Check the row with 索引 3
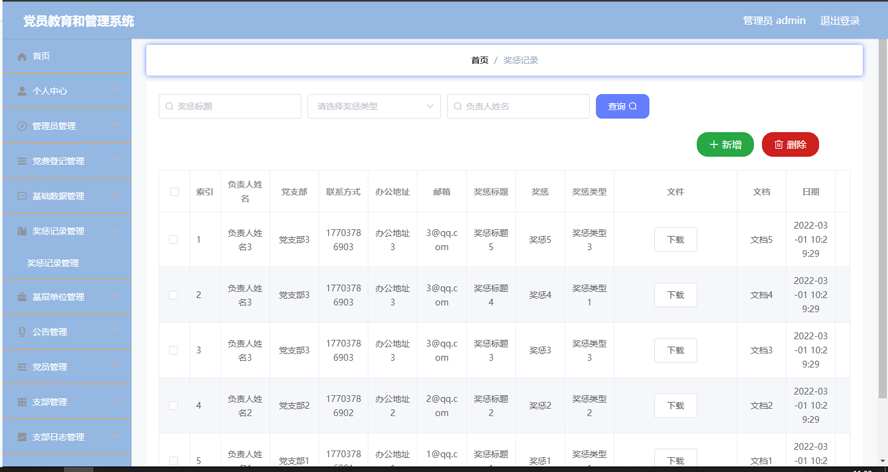888x472 pixels. point(173,350)
